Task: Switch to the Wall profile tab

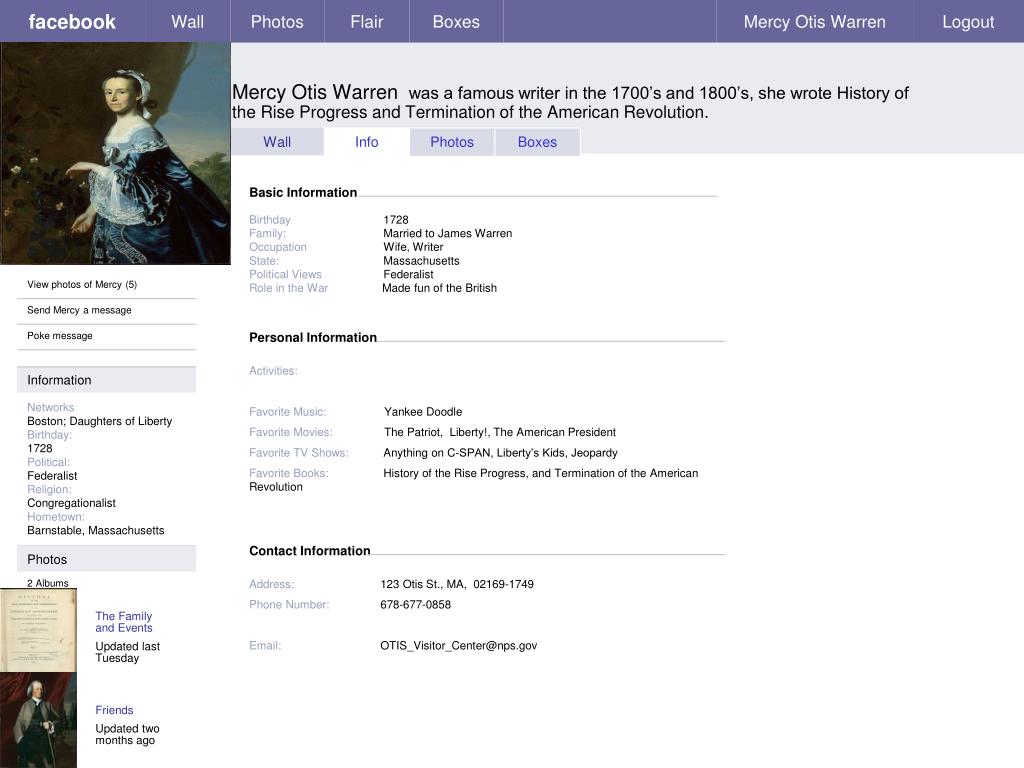Action: (x=277, y=142)
